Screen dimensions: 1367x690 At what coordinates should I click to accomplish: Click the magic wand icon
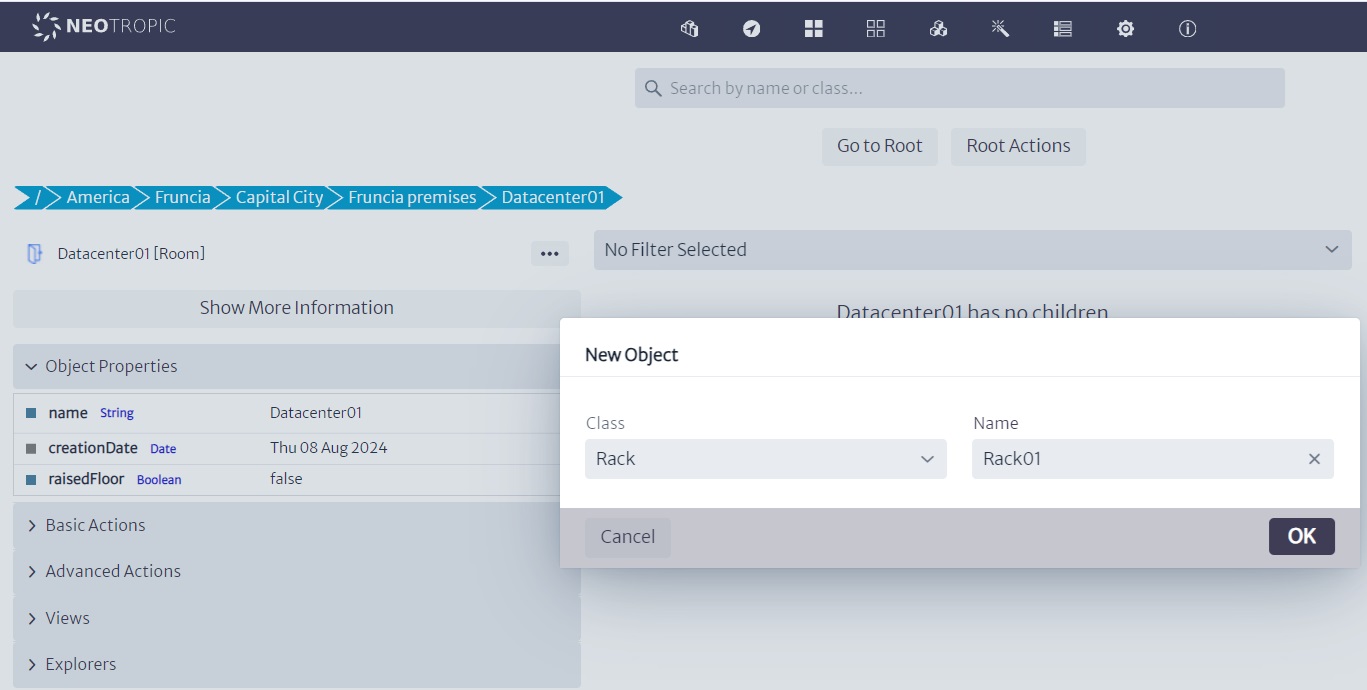click(x=1000, y=29)
